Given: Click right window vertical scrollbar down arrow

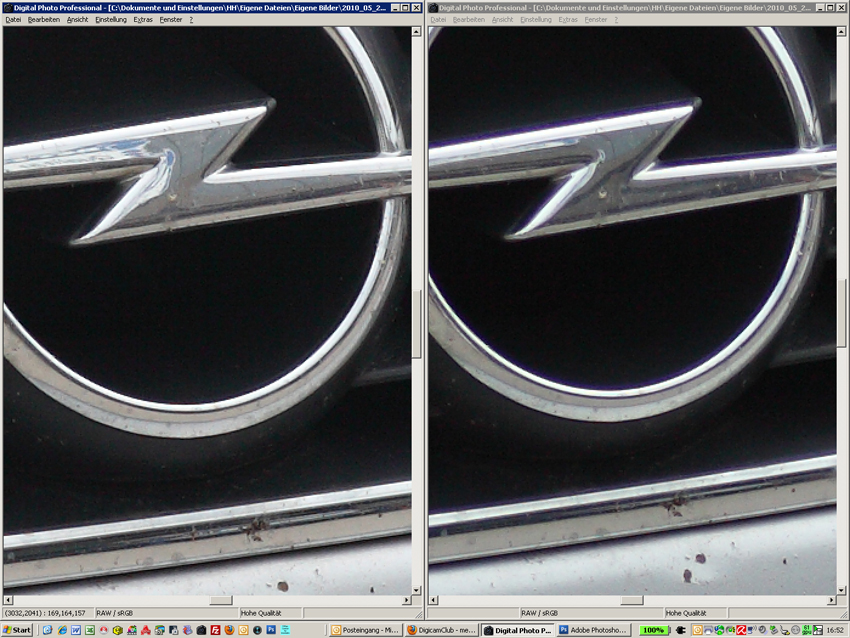Looking at the screenshot, I should [841, 590].
